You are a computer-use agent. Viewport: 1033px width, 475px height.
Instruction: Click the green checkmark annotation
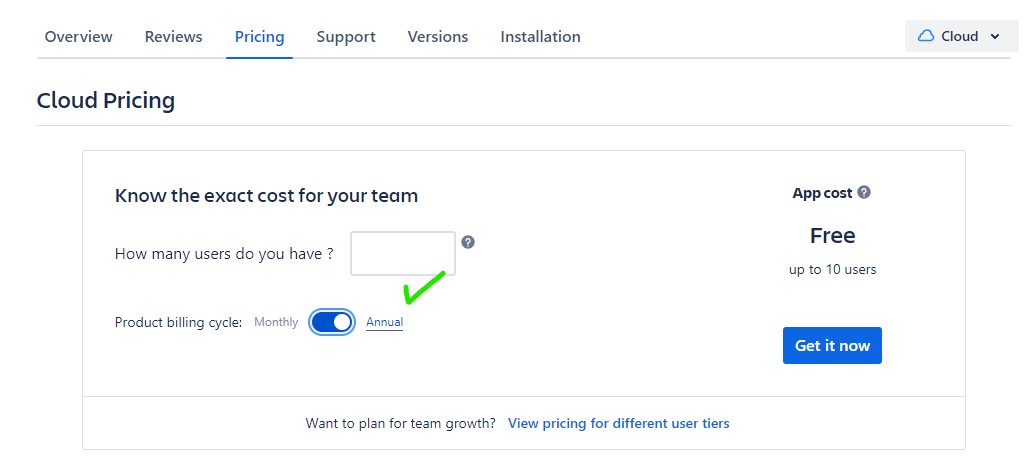point(423,288)
